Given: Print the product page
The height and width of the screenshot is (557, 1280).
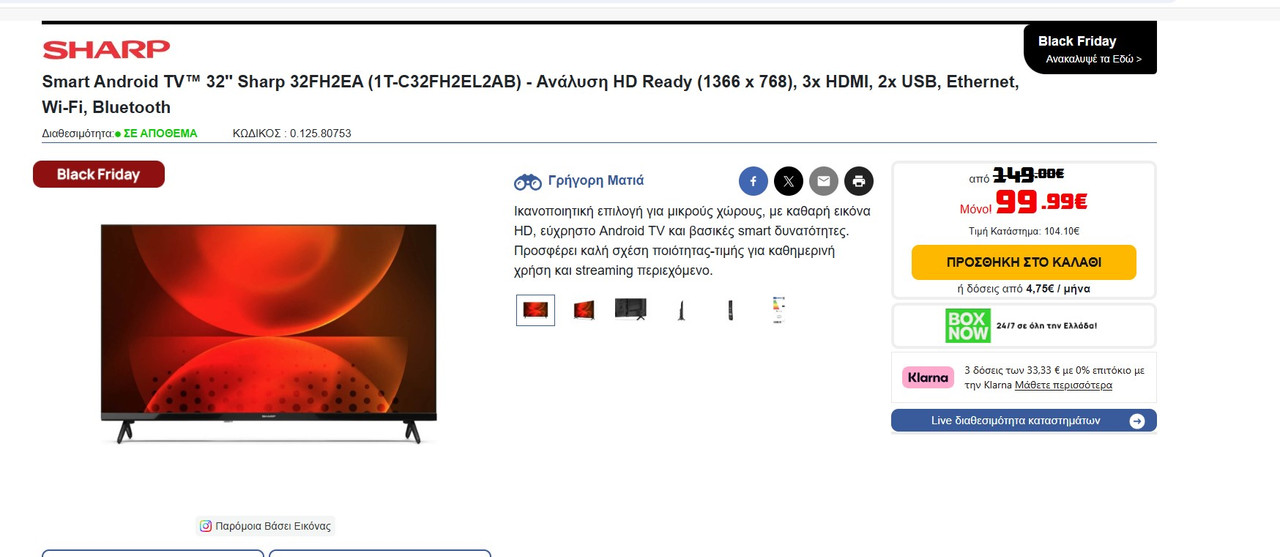Looking at the screenshot, I should tap(858, 181).
